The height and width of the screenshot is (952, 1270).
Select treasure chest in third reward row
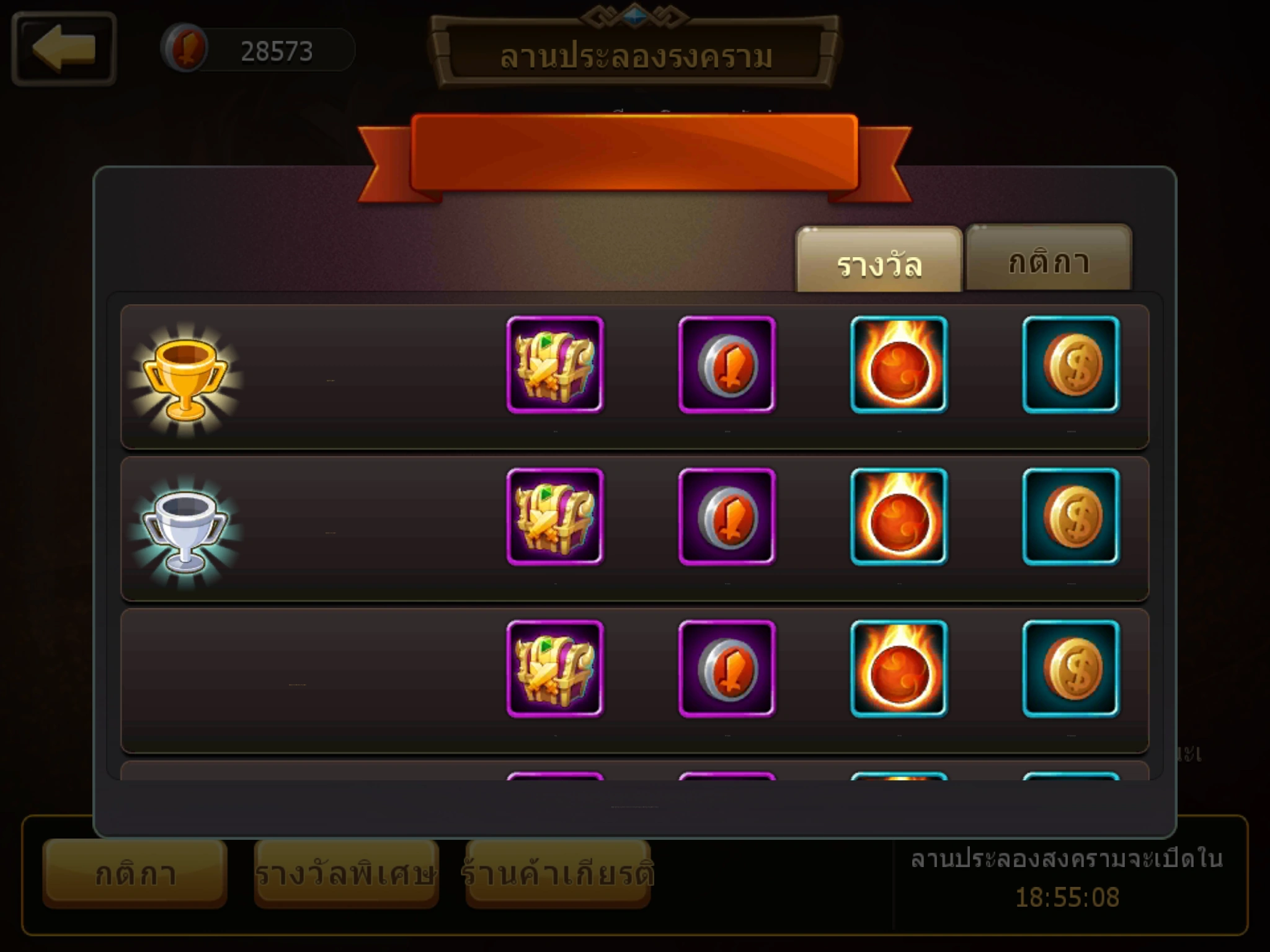click(x=555, y=669)
